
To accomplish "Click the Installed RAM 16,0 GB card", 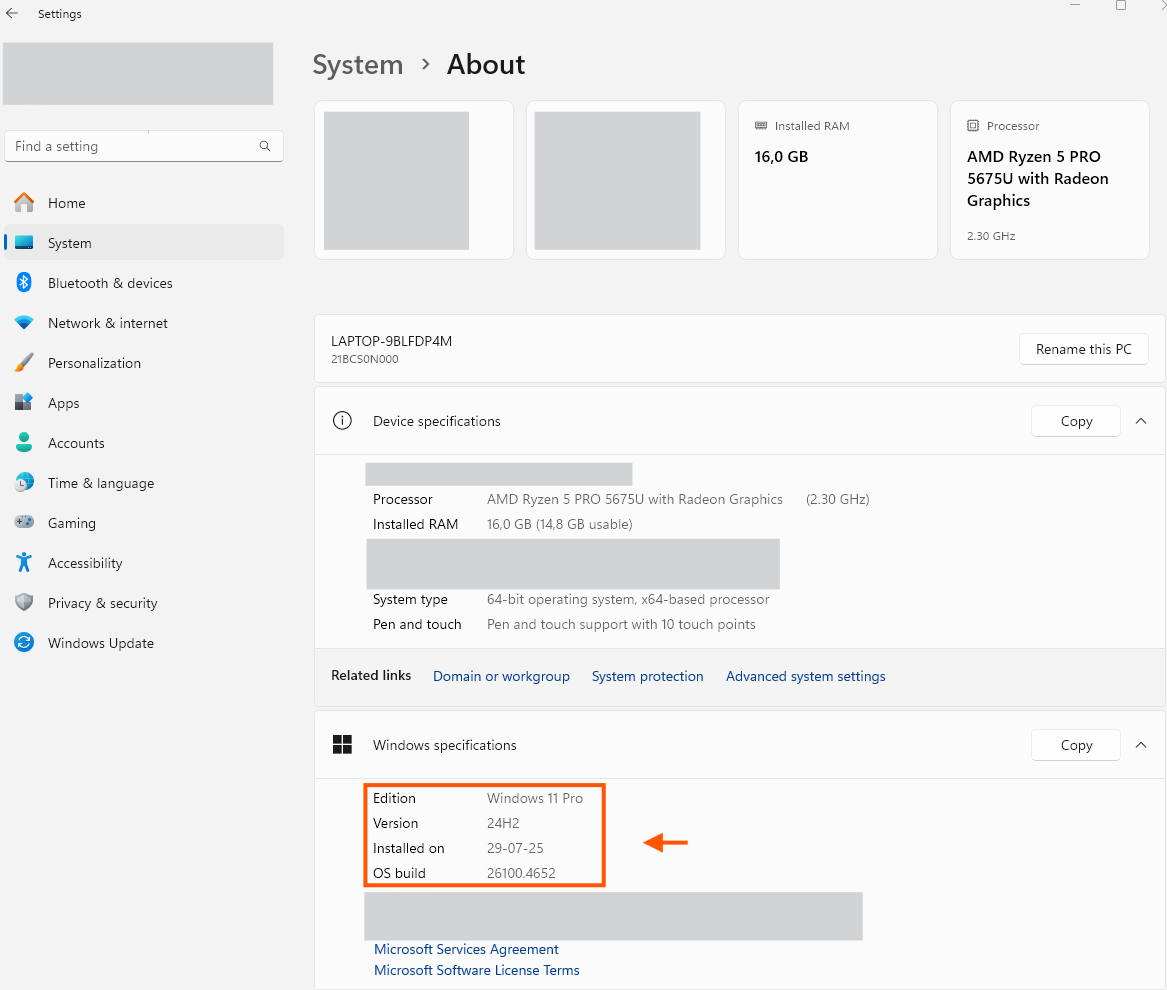I will (837, 180).
